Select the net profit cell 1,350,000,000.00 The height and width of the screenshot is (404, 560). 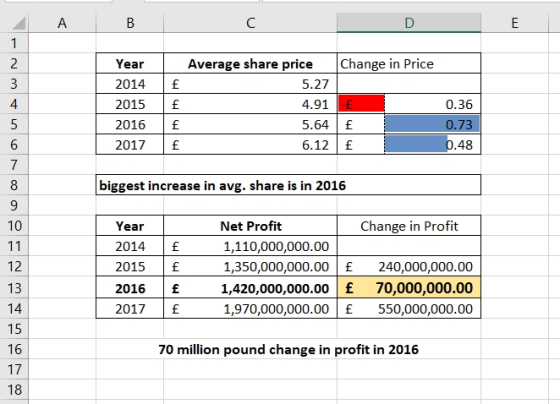pos(250,266)
